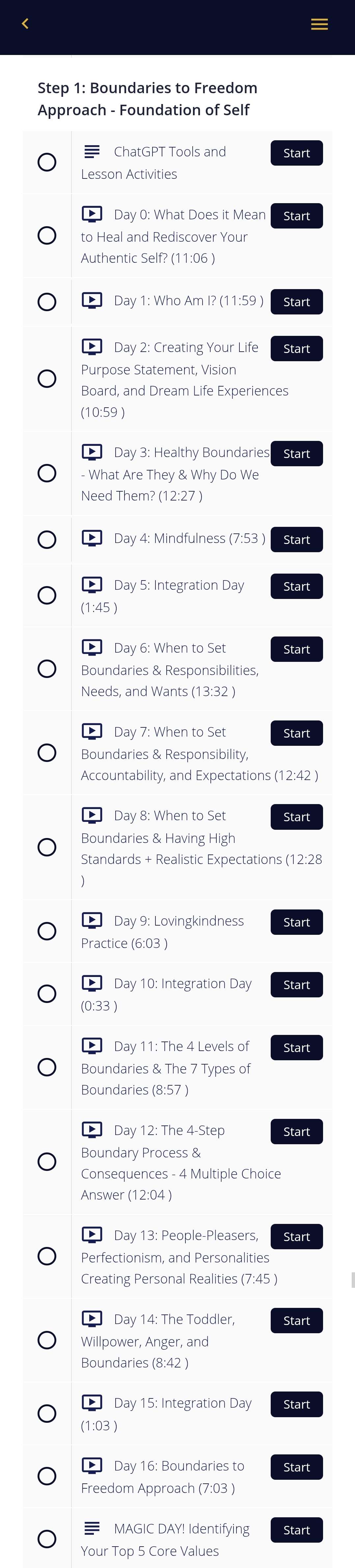The width and height of the screenshot is (355, 1568).
Task: Click the video icon for Day 1: Who Am I?
Action: (92, 300)
